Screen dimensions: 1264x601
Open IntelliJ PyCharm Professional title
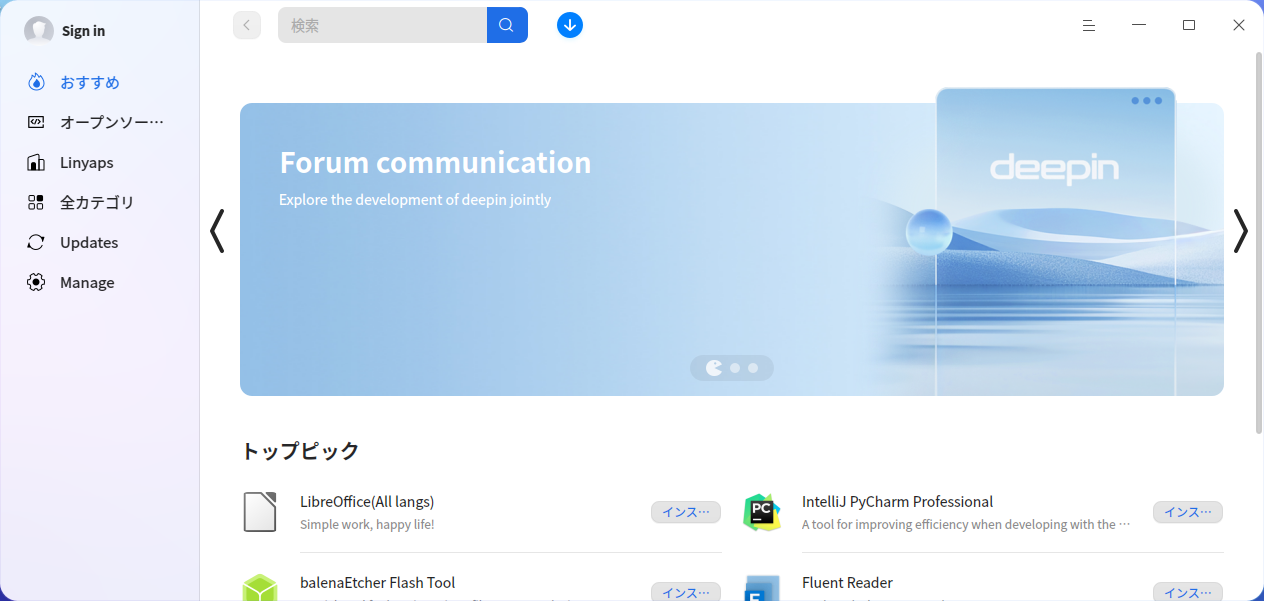pyautogui.click(x=897, y=502)
